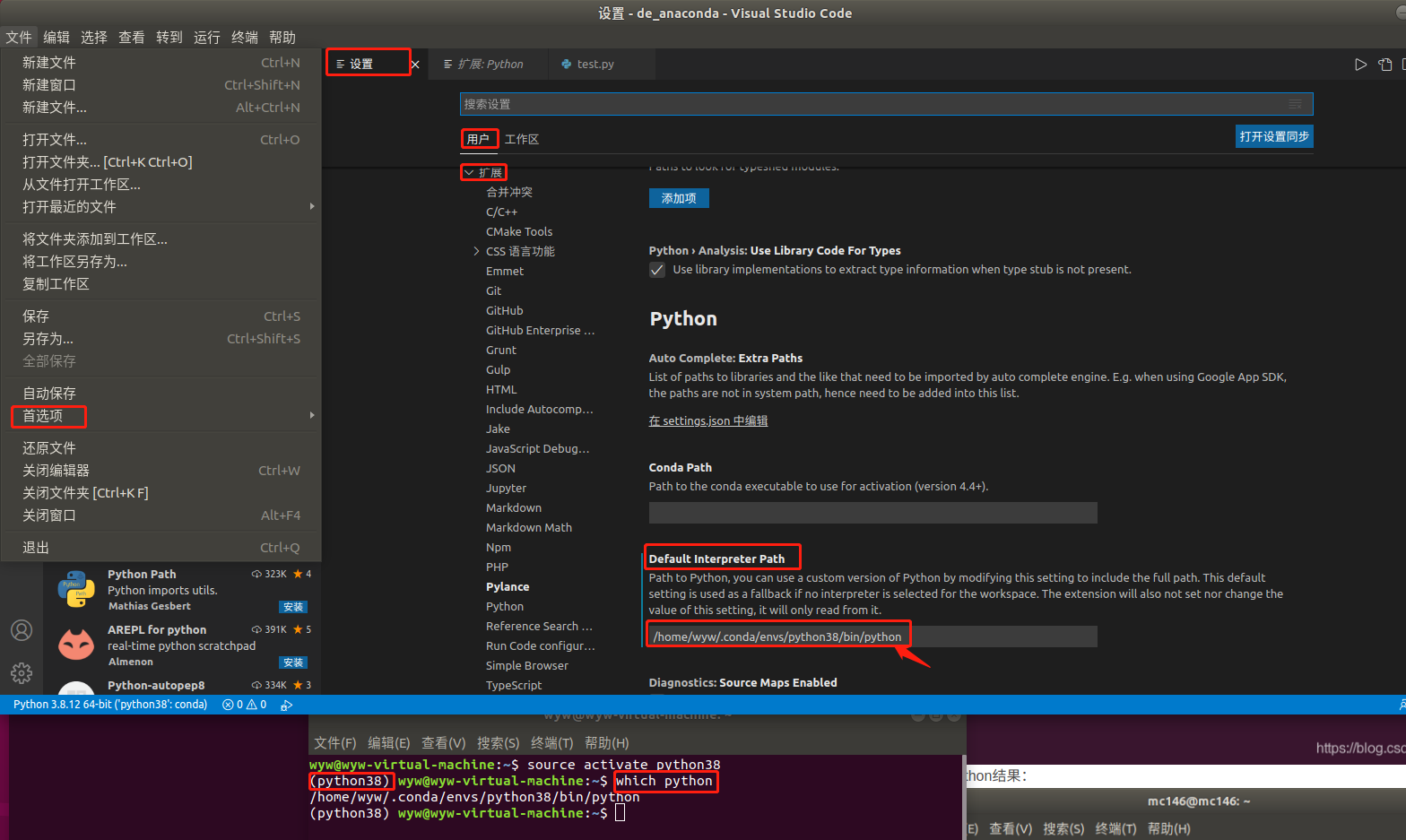
Task: Select Jupyter in settings tree
Action: point(506,488)
